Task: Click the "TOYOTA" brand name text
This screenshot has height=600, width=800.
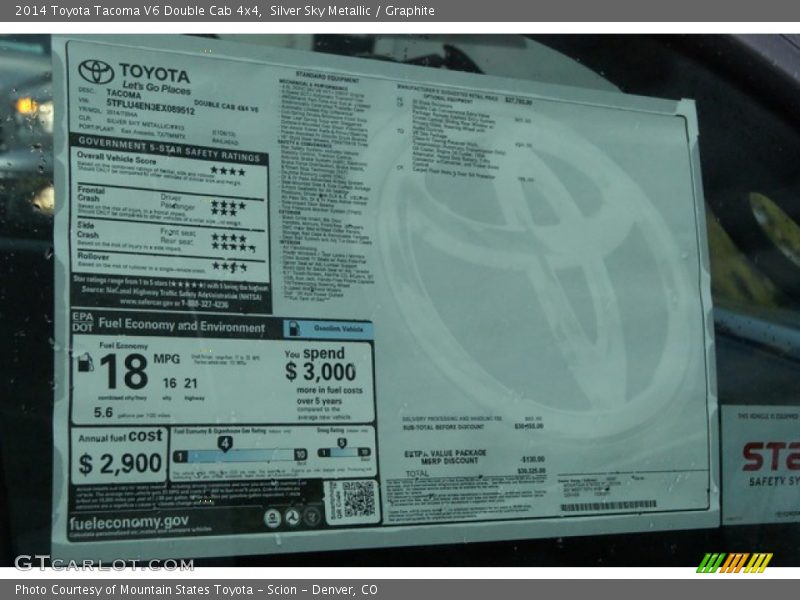Action: [154, 73]
